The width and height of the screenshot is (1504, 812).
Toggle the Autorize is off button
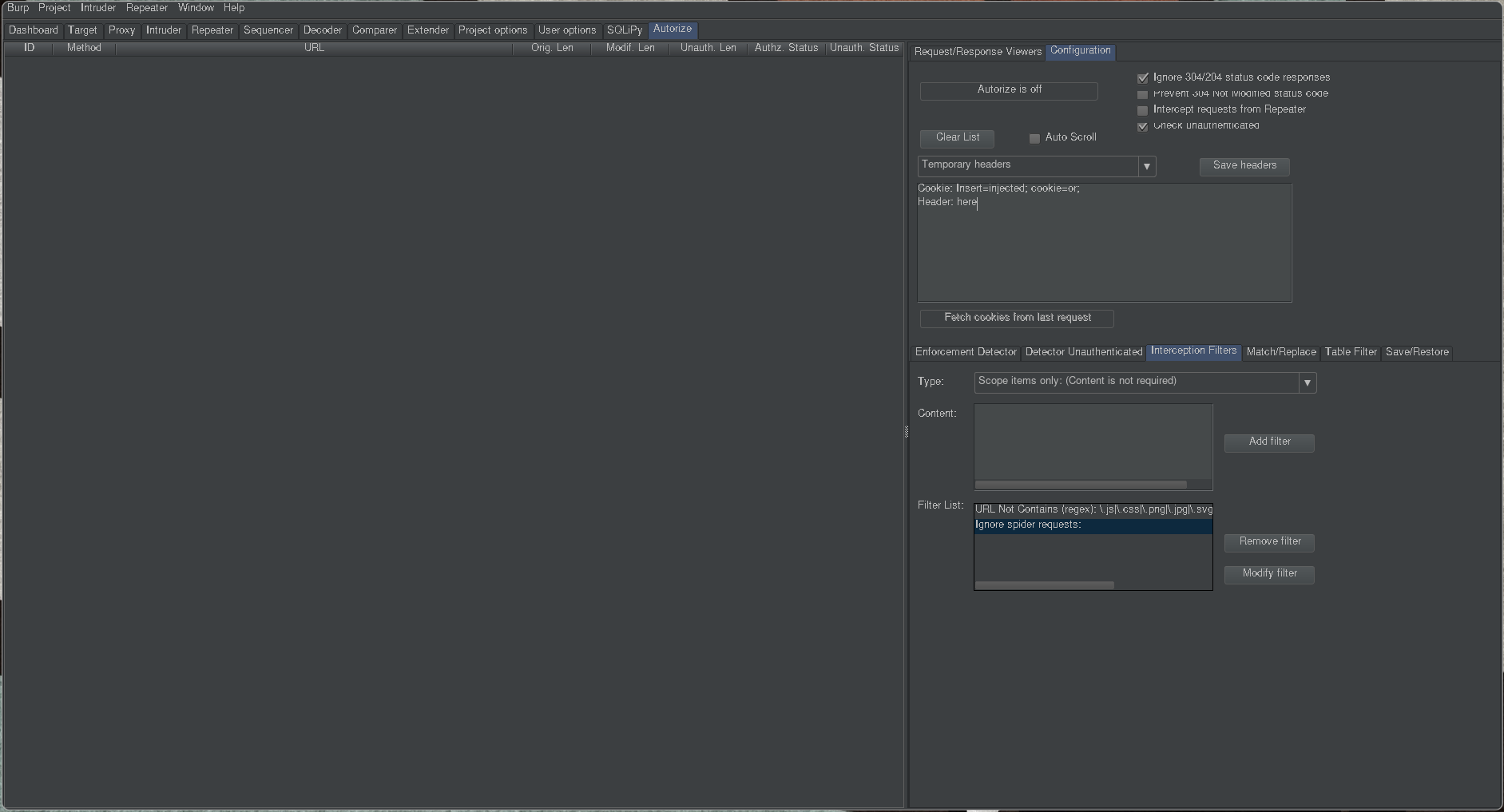(x=1008, y=90)
